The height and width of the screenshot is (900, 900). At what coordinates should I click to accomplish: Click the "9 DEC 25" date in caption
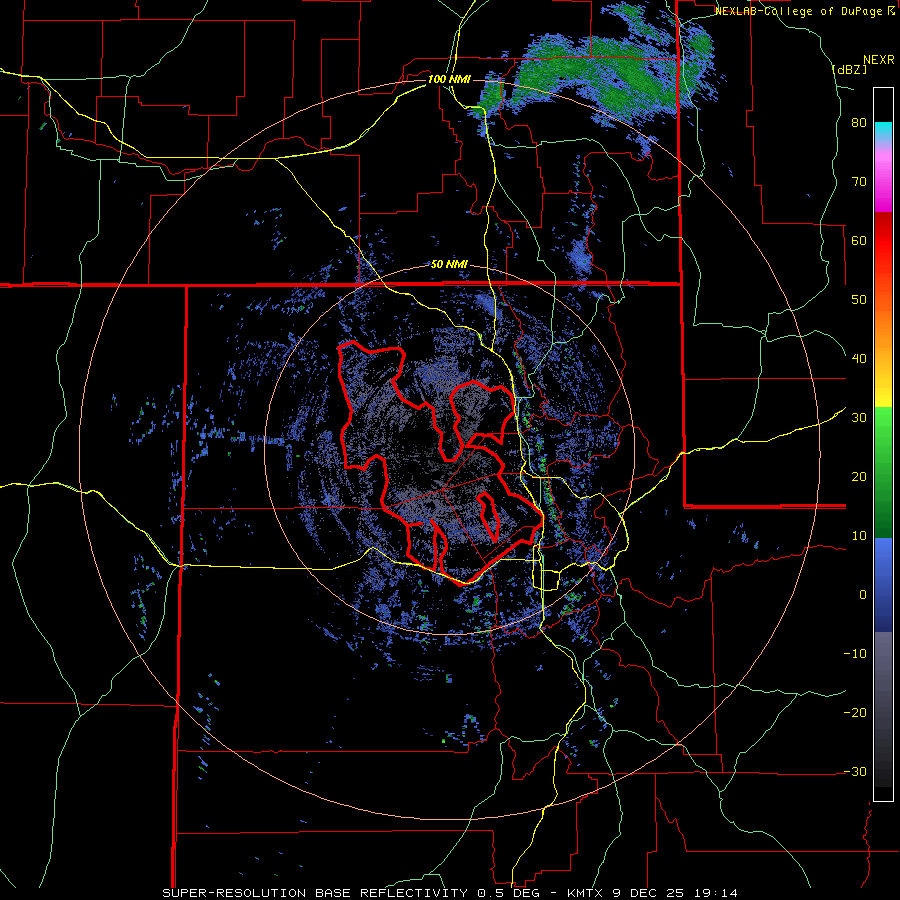[x=649, y=893]
